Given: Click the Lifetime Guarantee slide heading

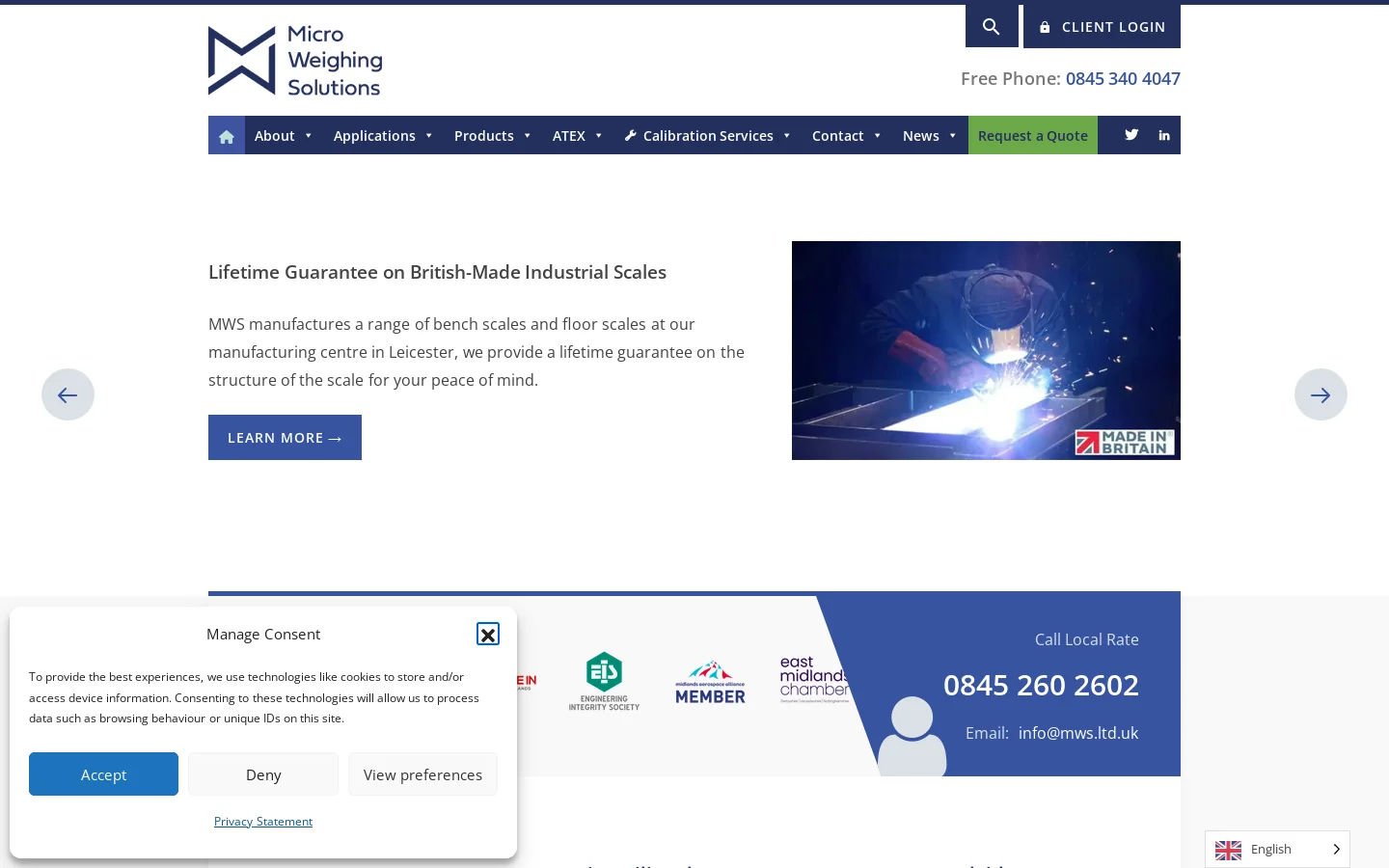Looking at the screenshot, I should 437,272.
